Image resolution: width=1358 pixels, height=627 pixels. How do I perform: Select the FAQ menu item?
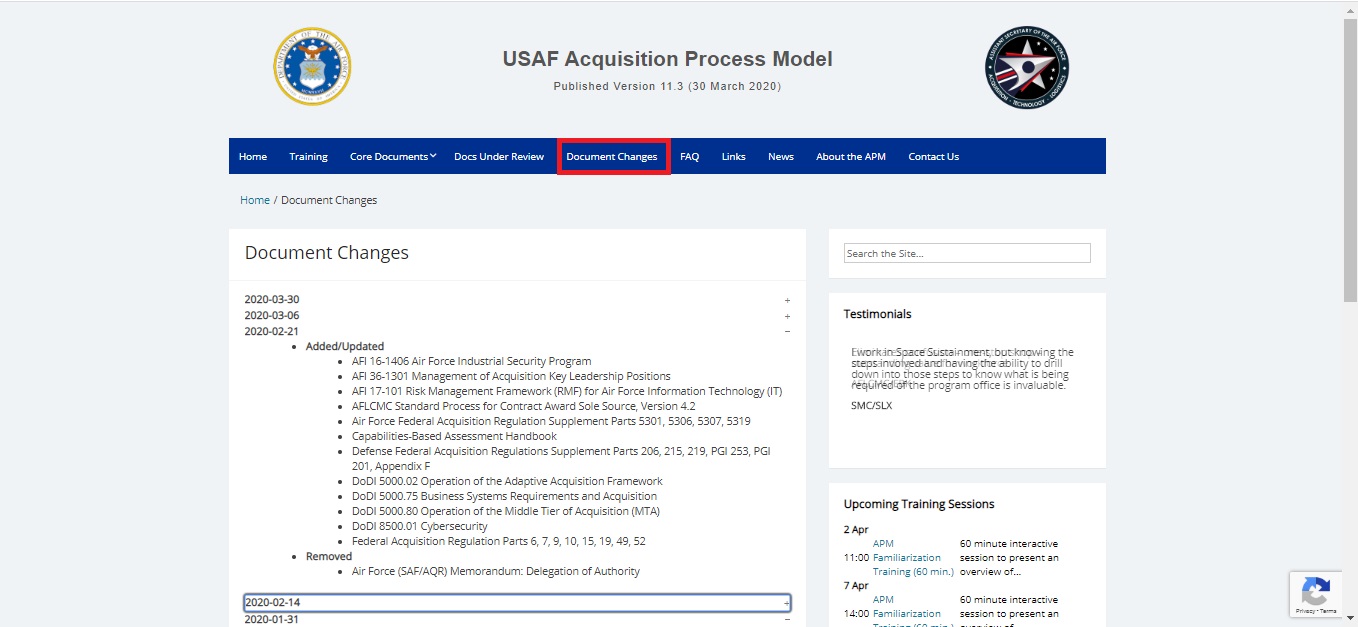[x=689, y=156]
